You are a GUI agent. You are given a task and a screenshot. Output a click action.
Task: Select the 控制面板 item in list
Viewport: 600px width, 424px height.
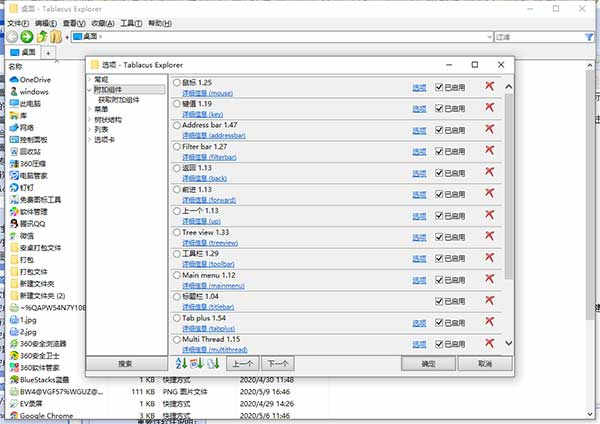click(28, 140)
